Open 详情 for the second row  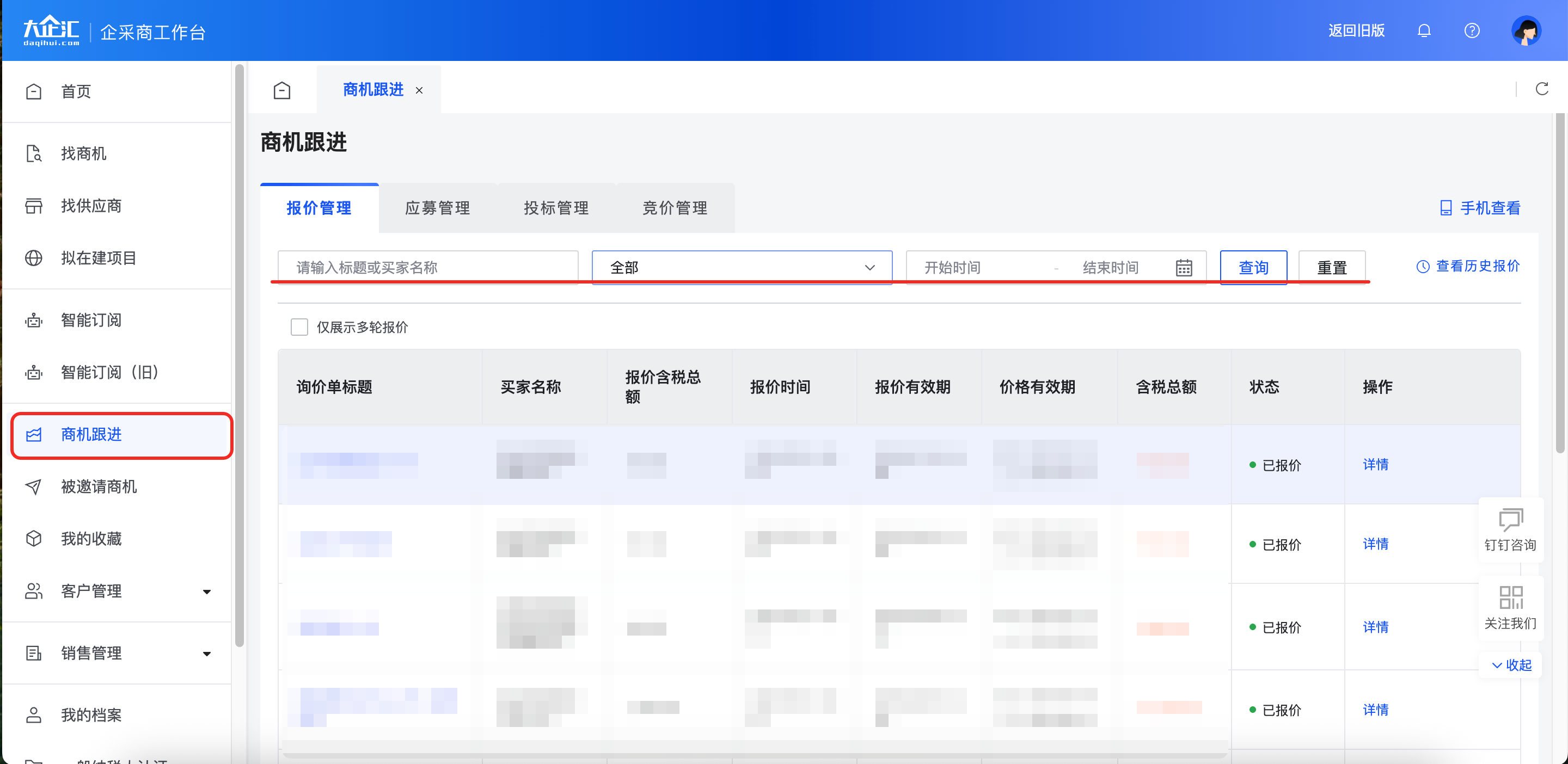click(x=1376, y=544)
